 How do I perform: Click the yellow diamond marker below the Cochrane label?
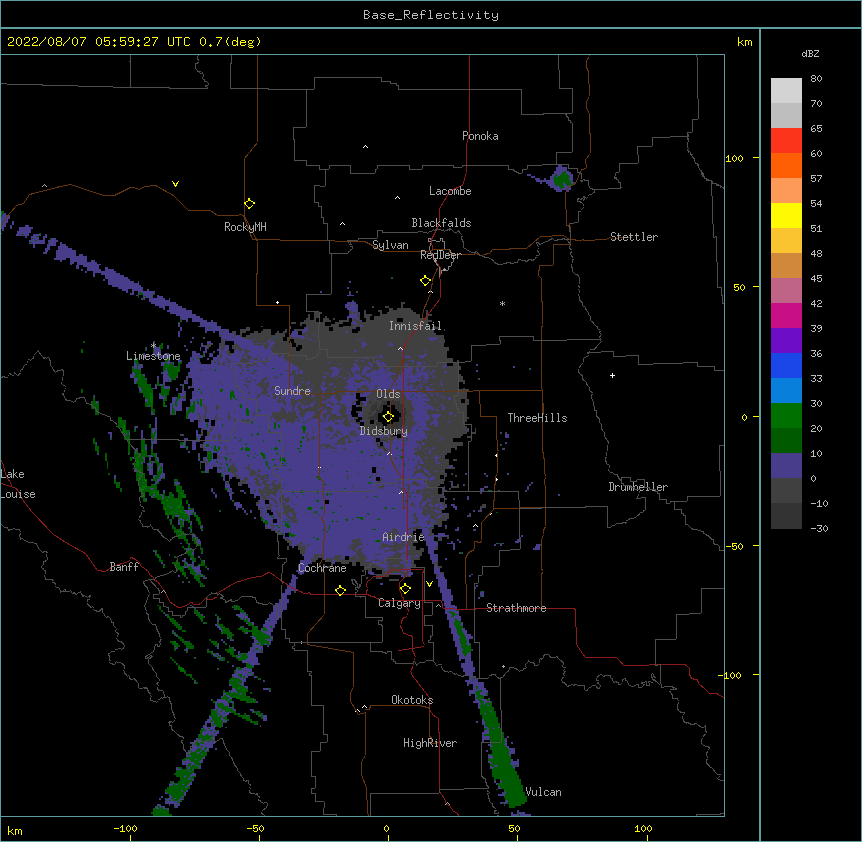tap(340, 590)
